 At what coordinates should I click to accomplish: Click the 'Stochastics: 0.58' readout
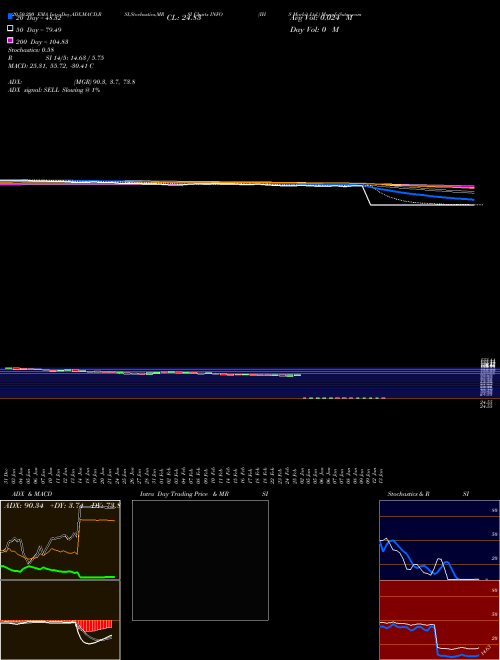(x=31, y=50)
